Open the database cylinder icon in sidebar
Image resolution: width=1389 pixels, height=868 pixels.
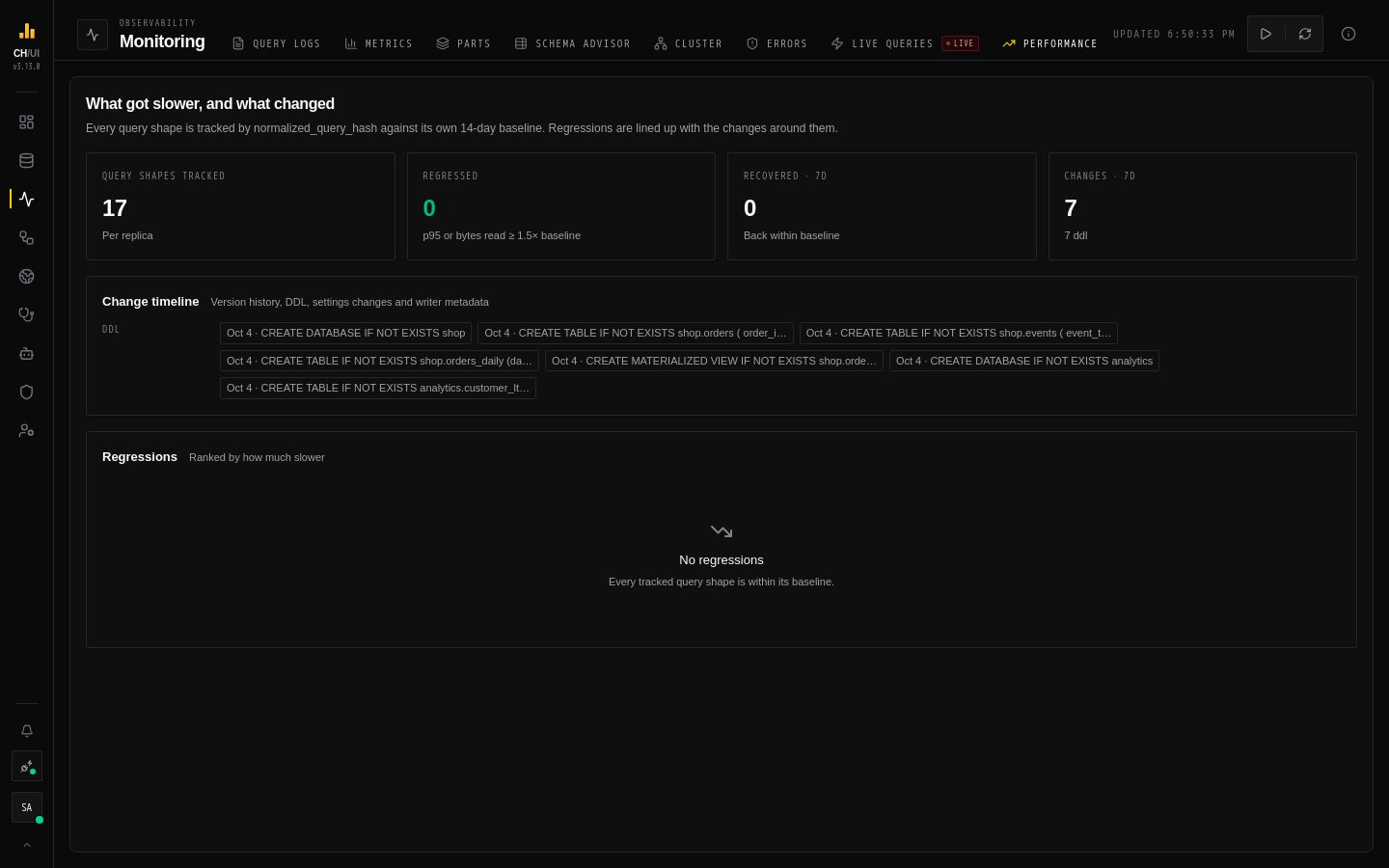(x=27, y=161)
